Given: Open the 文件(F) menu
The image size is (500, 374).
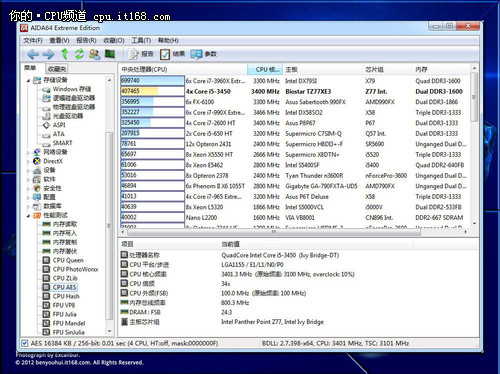Looking at the screenshot, I should [33, 40].
